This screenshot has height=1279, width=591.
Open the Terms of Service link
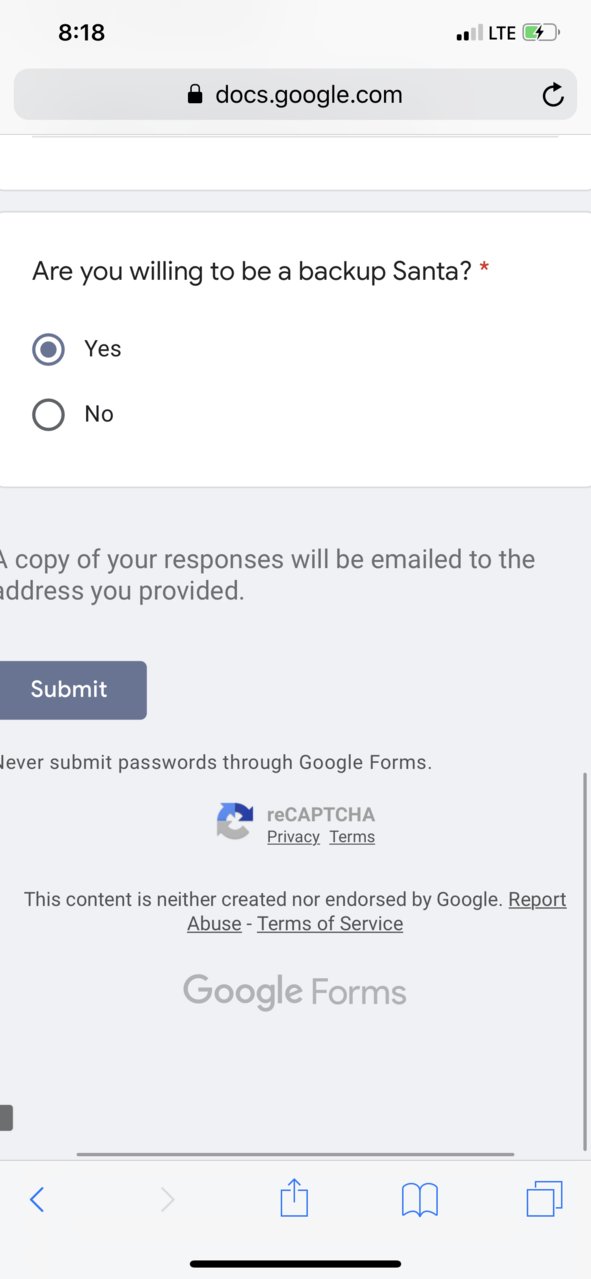(x=330, y=923)
